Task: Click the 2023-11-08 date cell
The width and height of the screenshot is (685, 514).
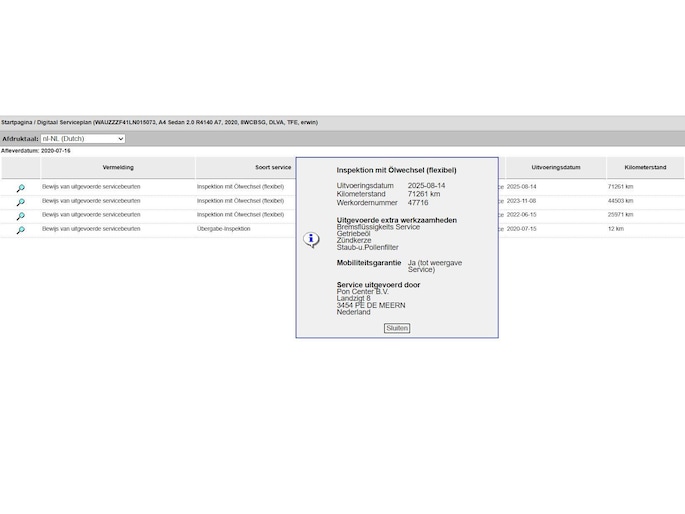Action: pos(521,201)
